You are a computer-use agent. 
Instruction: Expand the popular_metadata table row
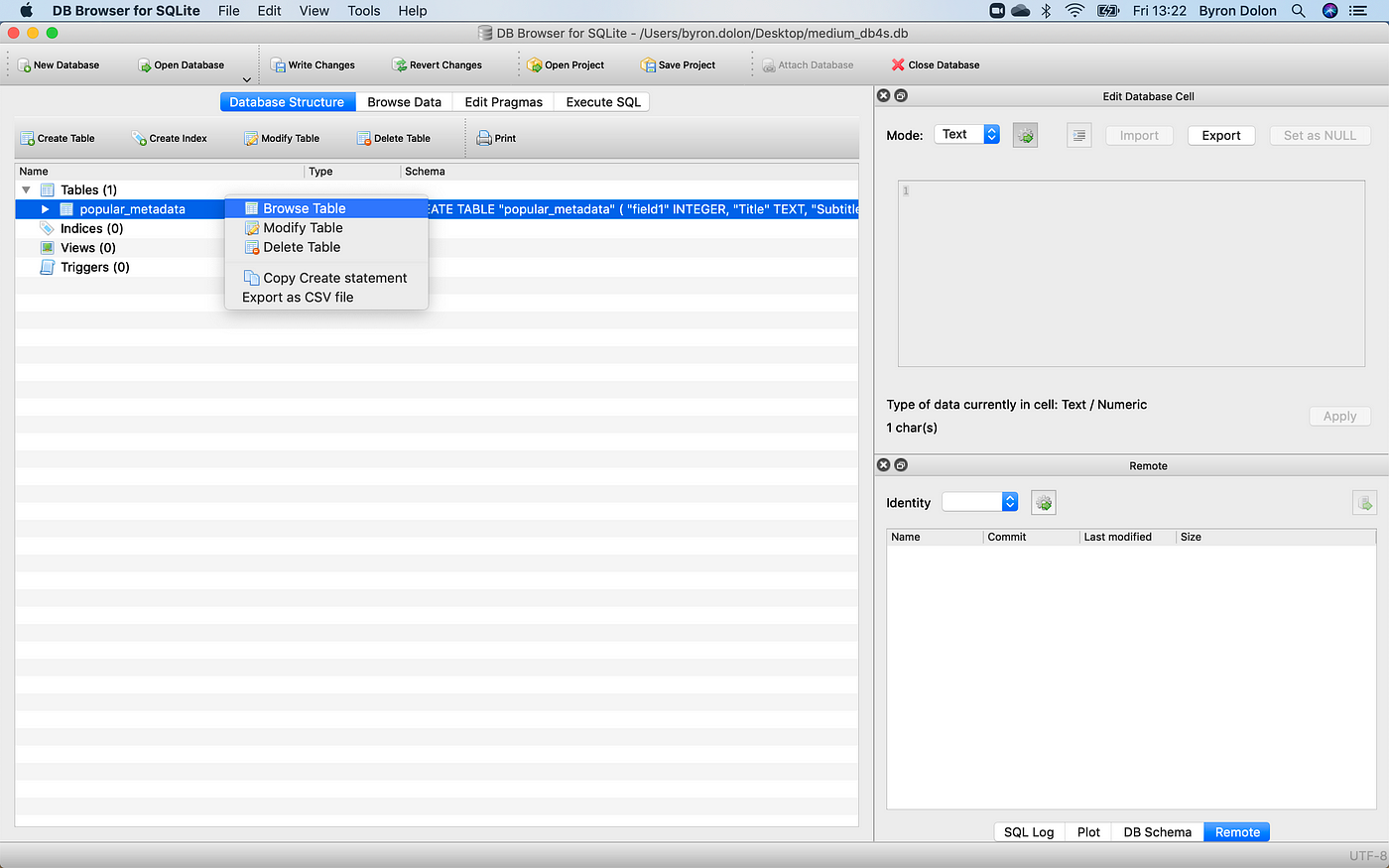(x=45, y=209)
